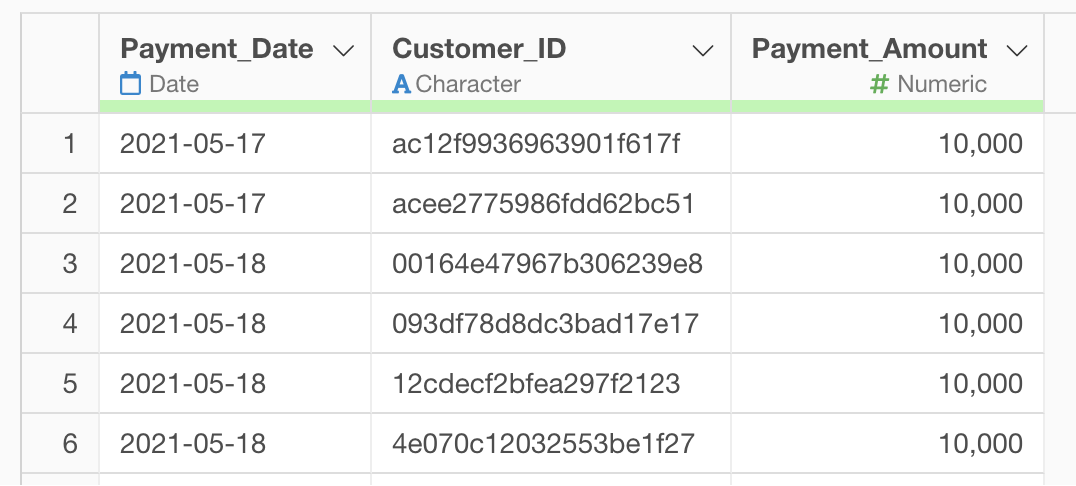This screenshot has height=486, width=1076.
Task: Select the 2021-05-18 date in row 5
Action: coord(193,383)
